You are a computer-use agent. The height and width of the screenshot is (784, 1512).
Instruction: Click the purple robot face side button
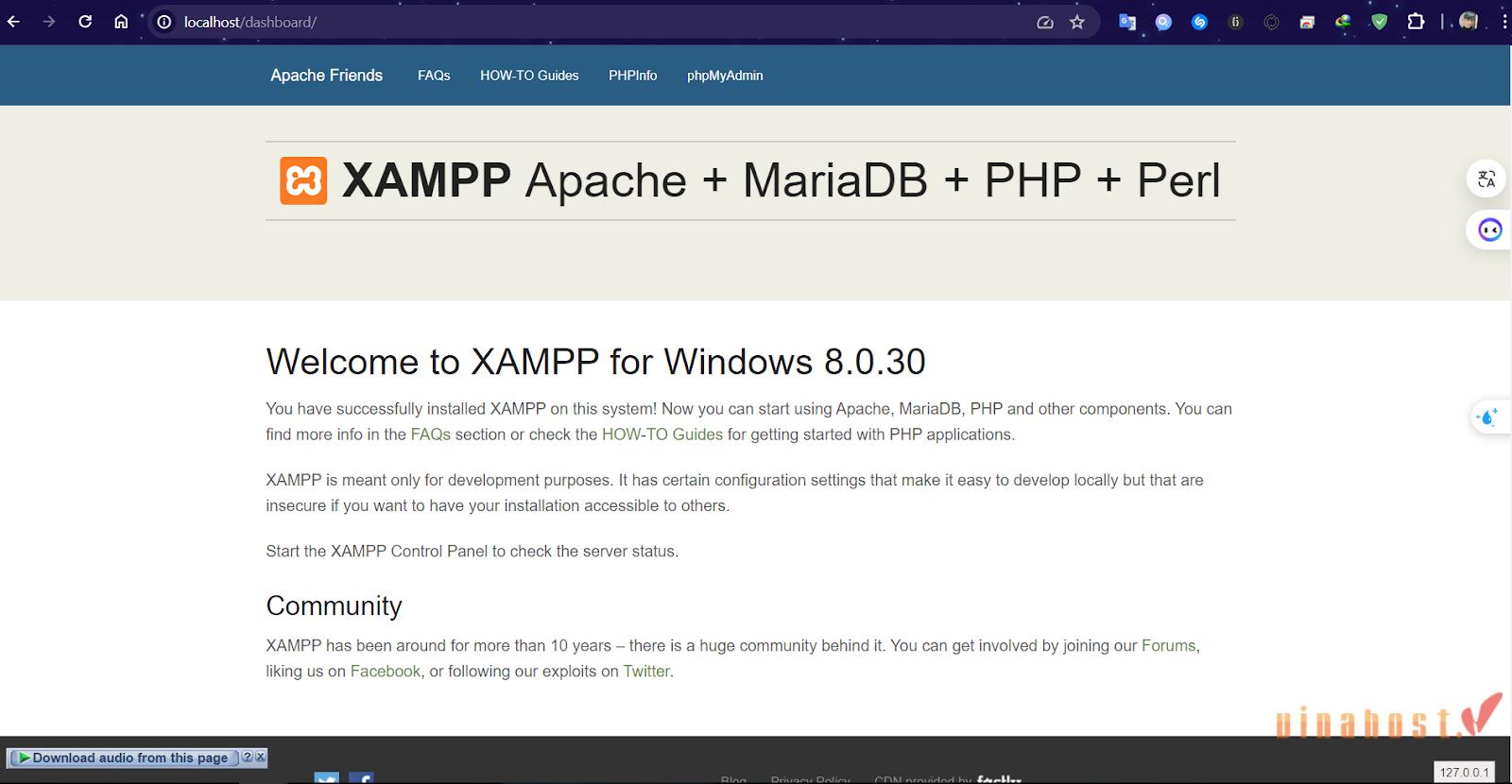1489,230
